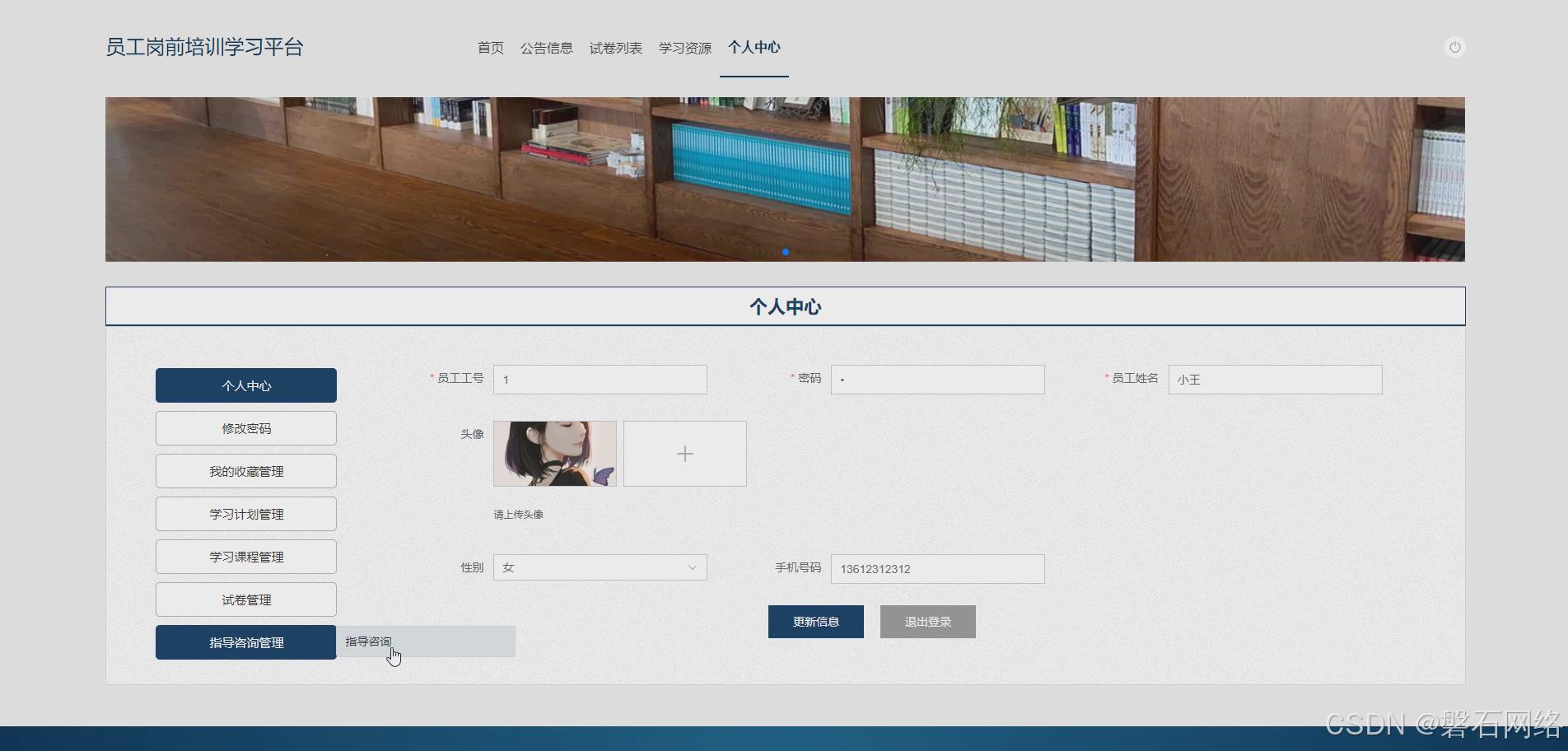This screenshot has height=751, width=1568.
Task: Open the 性别 dropdown arrow
Action: tap(692, 567)
